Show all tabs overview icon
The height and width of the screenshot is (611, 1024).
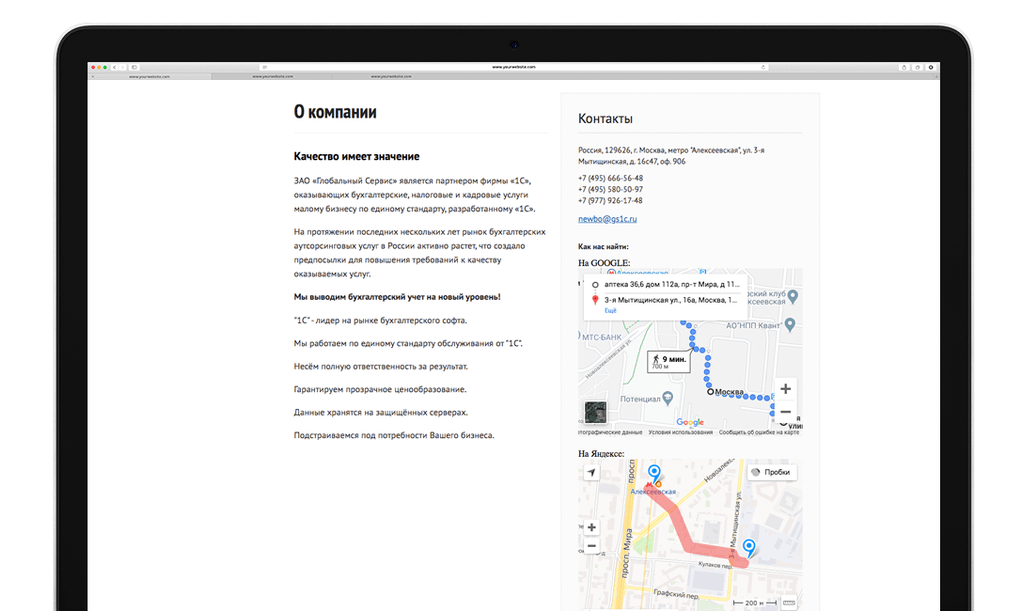tap(918, 67)
